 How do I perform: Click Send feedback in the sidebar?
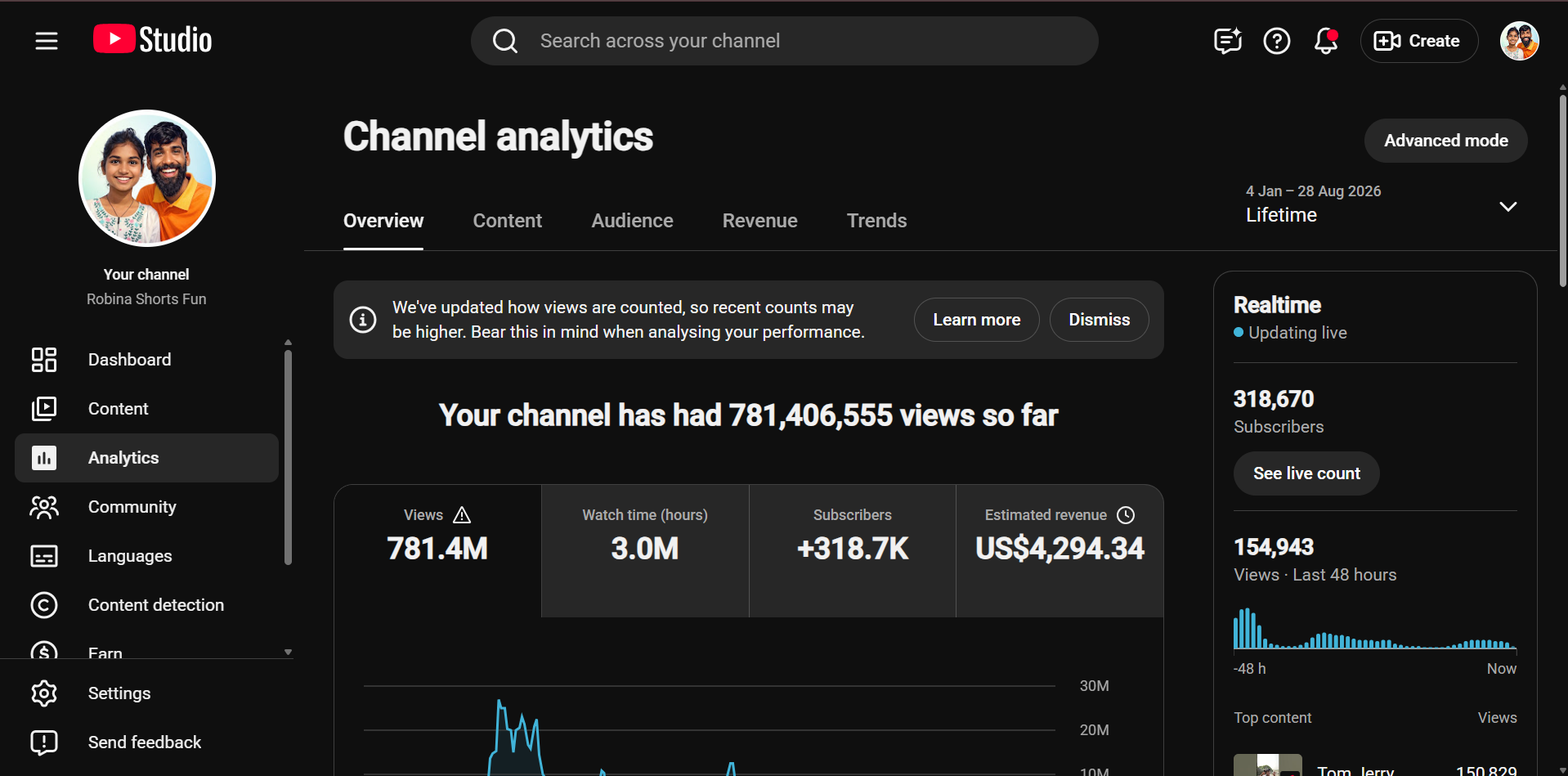(147, 742)
